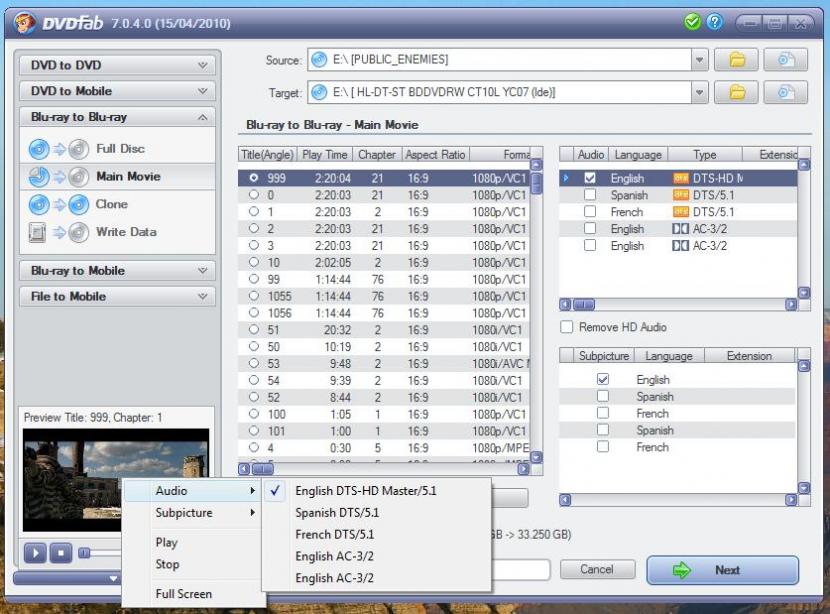Click the green arrow icon on the Next button

[682, 570]
